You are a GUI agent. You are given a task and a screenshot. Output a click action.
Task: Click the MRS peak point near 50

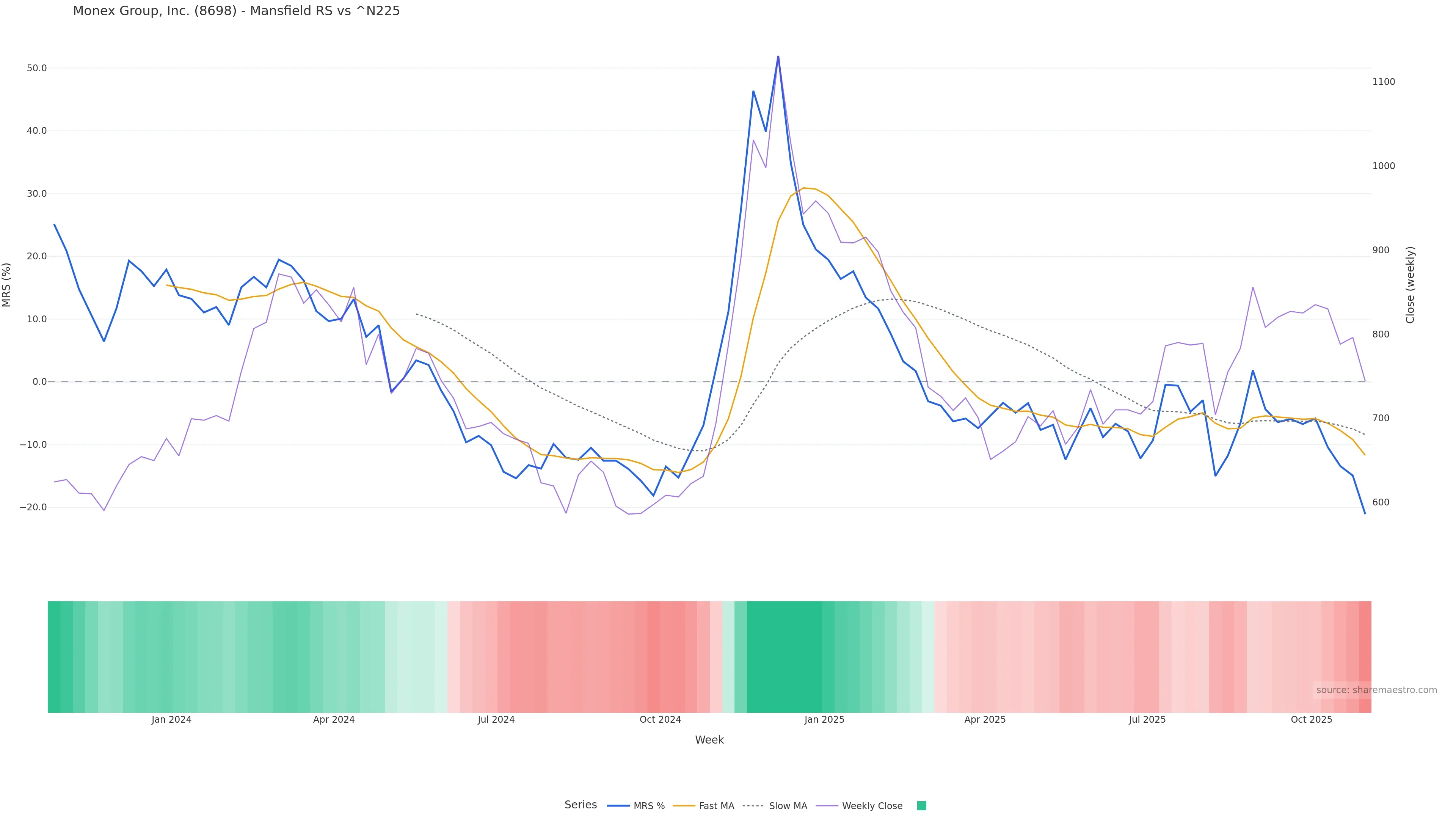coord(778,56)
